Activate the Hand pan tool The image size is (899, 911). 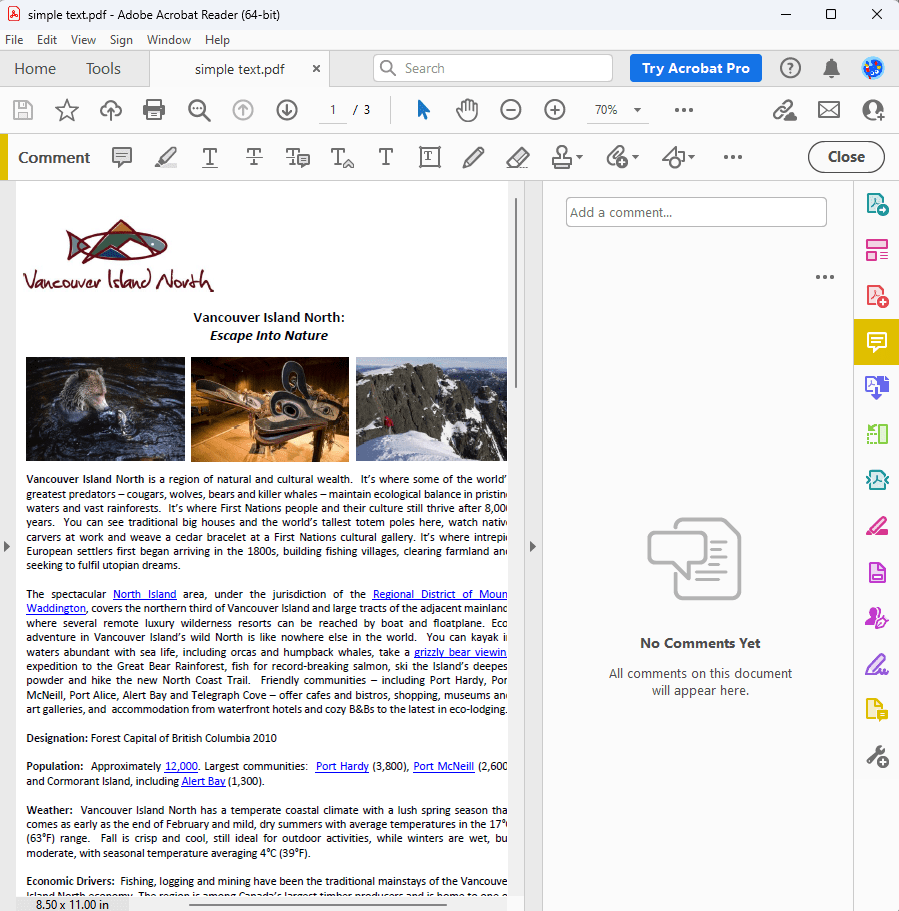[467, 110]
